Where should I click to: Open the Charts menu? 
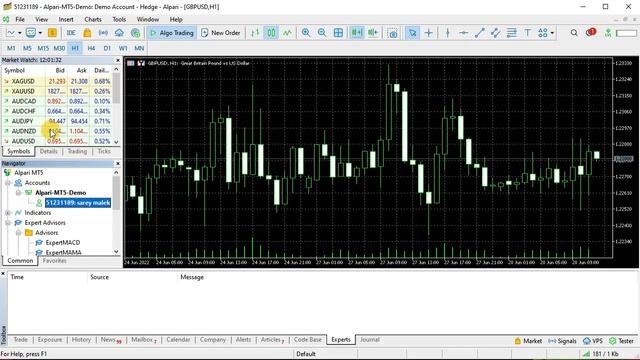(x=93, y=19)
